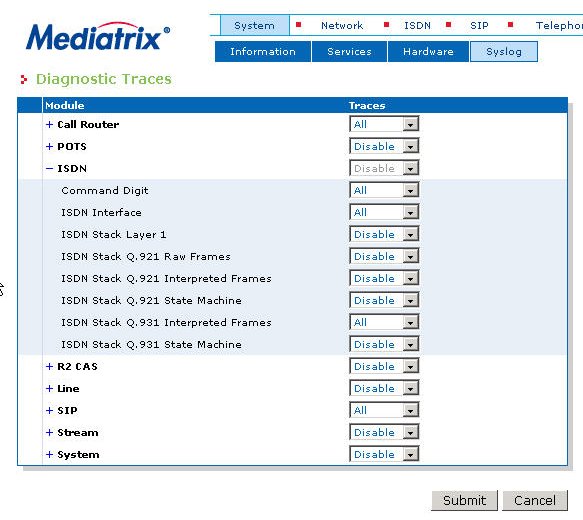Click the Stream module name
The height and width of the screenshot is (520, 583).
click(x=78, y=433)
